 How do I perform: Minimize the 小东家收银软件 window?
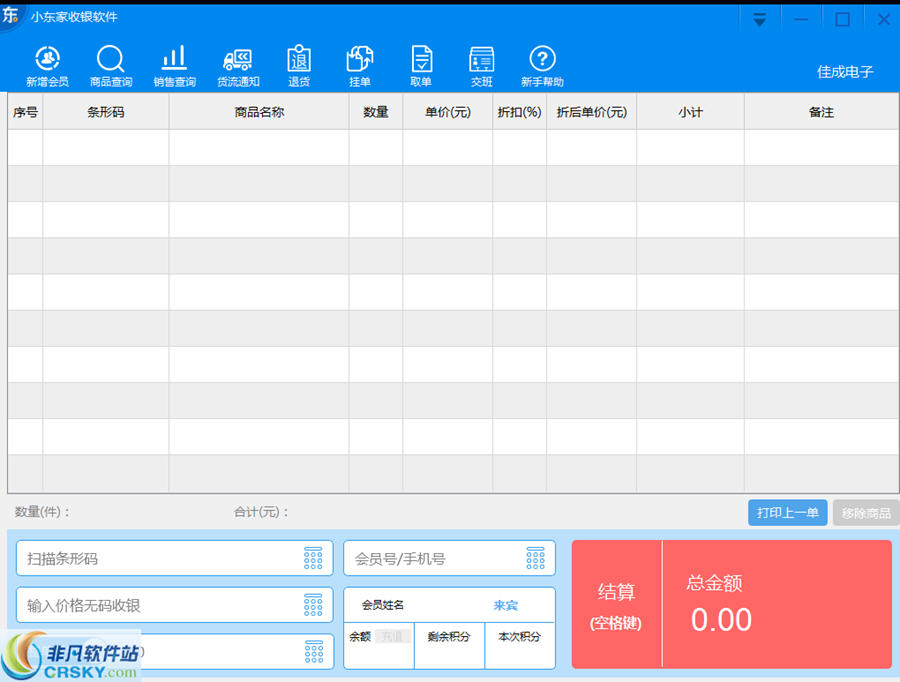click(801, 20)
